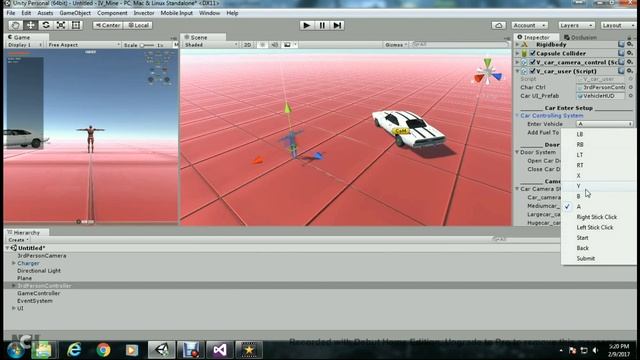Open the Assets menu
640x360 pixels.
click(45, 13)
